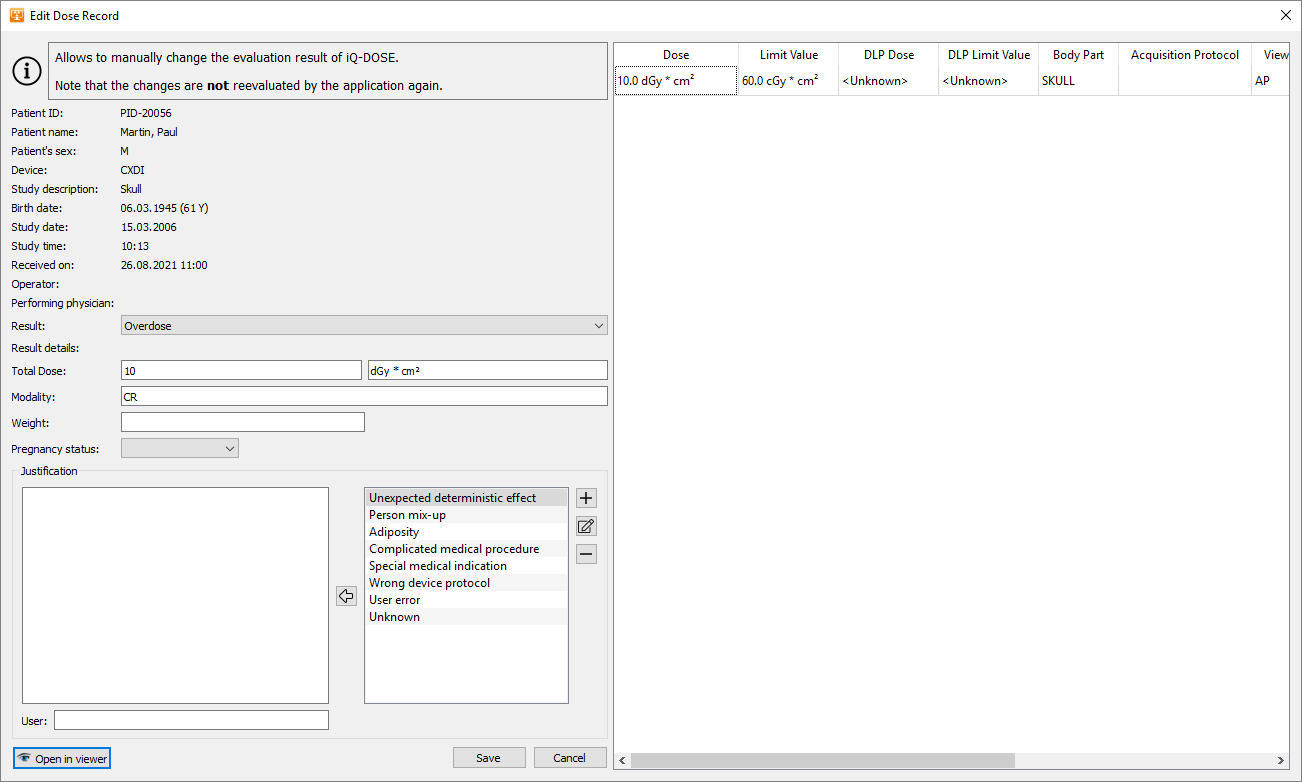Click the Body Part column header
Viewport: 1302px width, 782px height.
[x=1078, y=56]
